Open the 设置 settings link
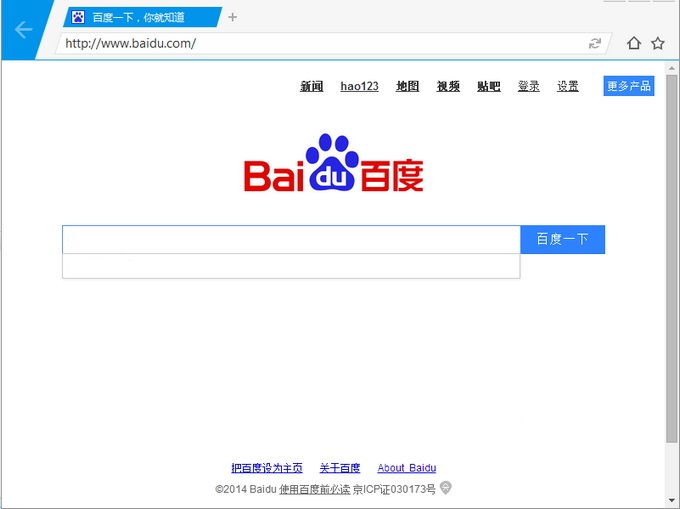 click(x=568, y=86)
